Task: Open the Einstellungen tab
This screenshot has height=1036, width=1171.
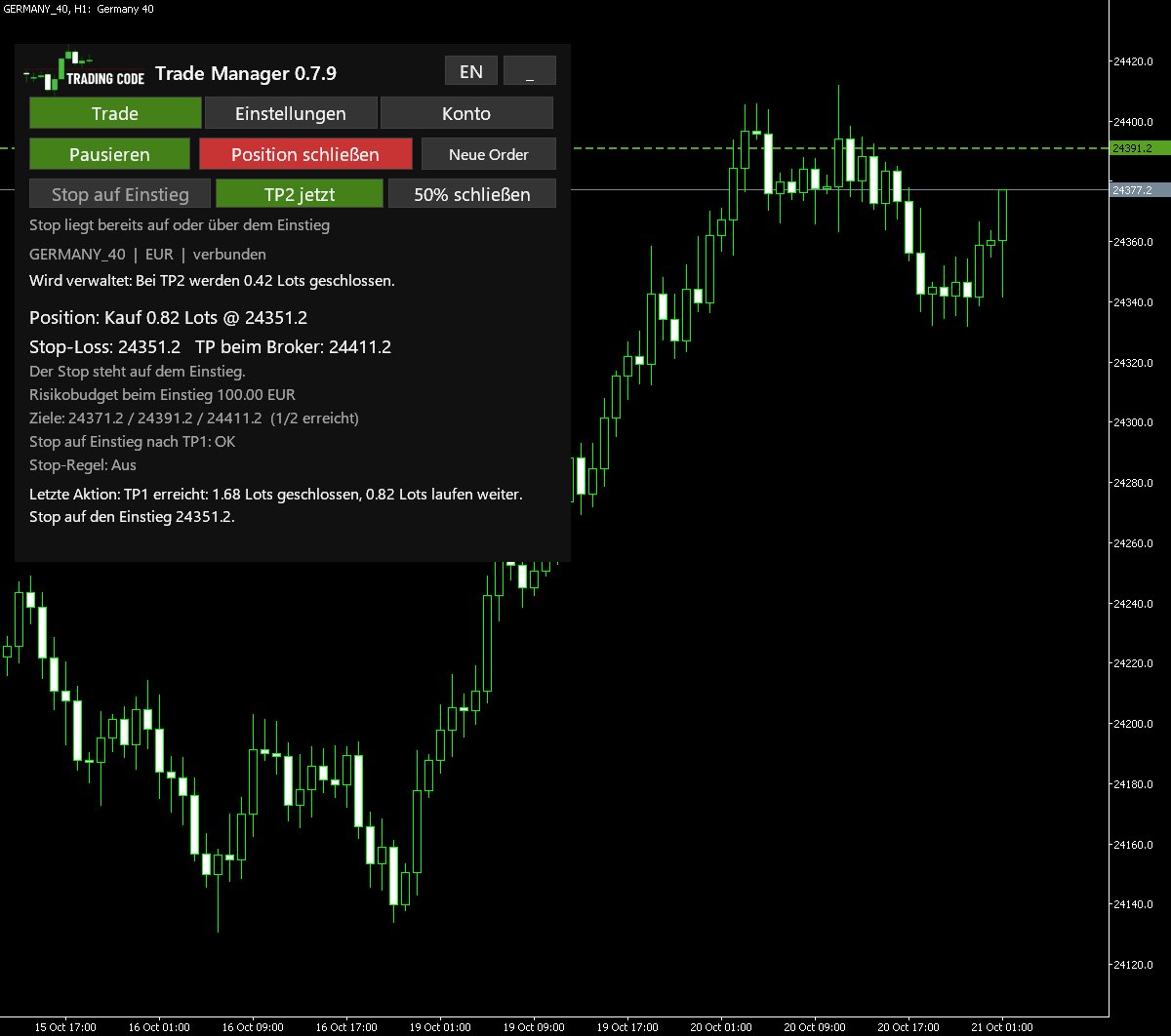Action: tap(291, 113)
